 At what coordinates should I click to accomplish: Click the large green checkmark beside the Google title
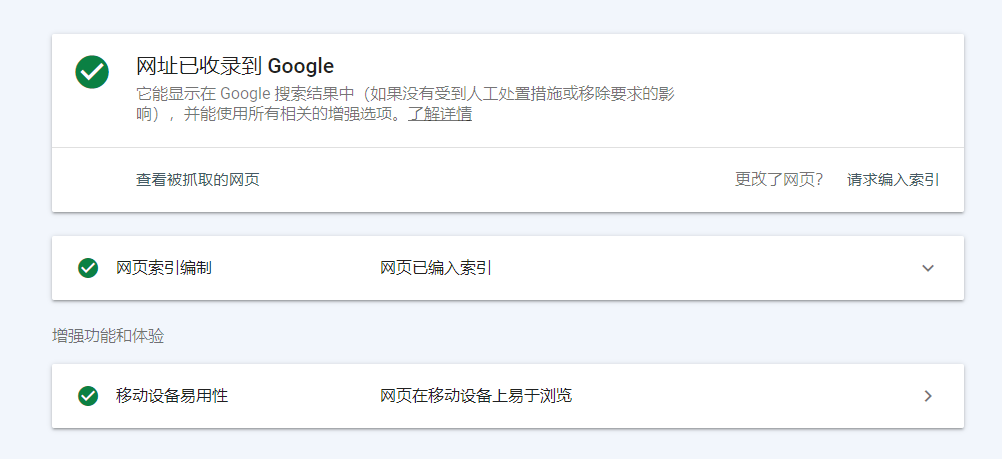coord(92,72)
